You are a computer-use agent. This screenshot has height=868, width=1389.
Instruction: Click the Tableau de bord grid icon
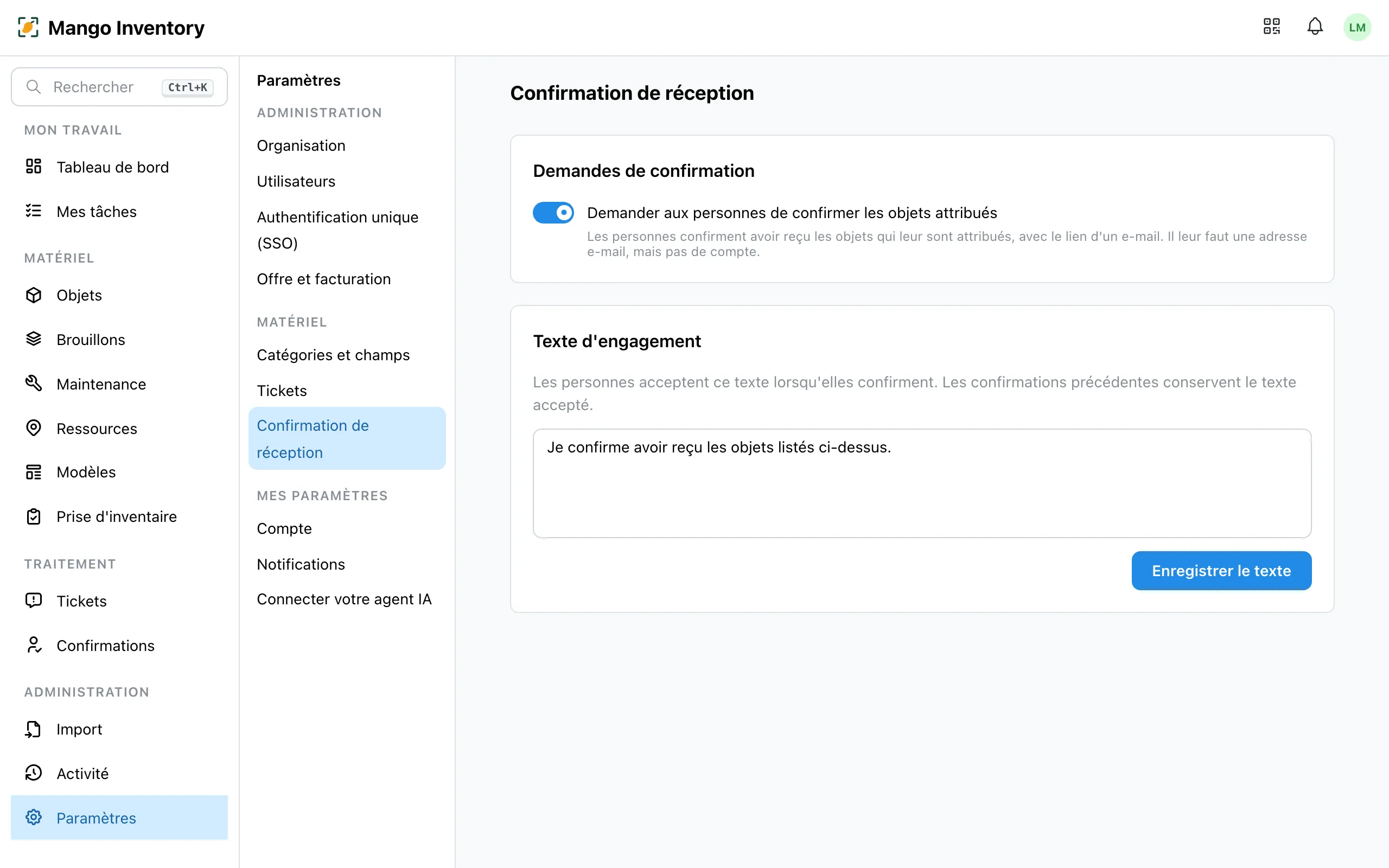tap(34, 167)
